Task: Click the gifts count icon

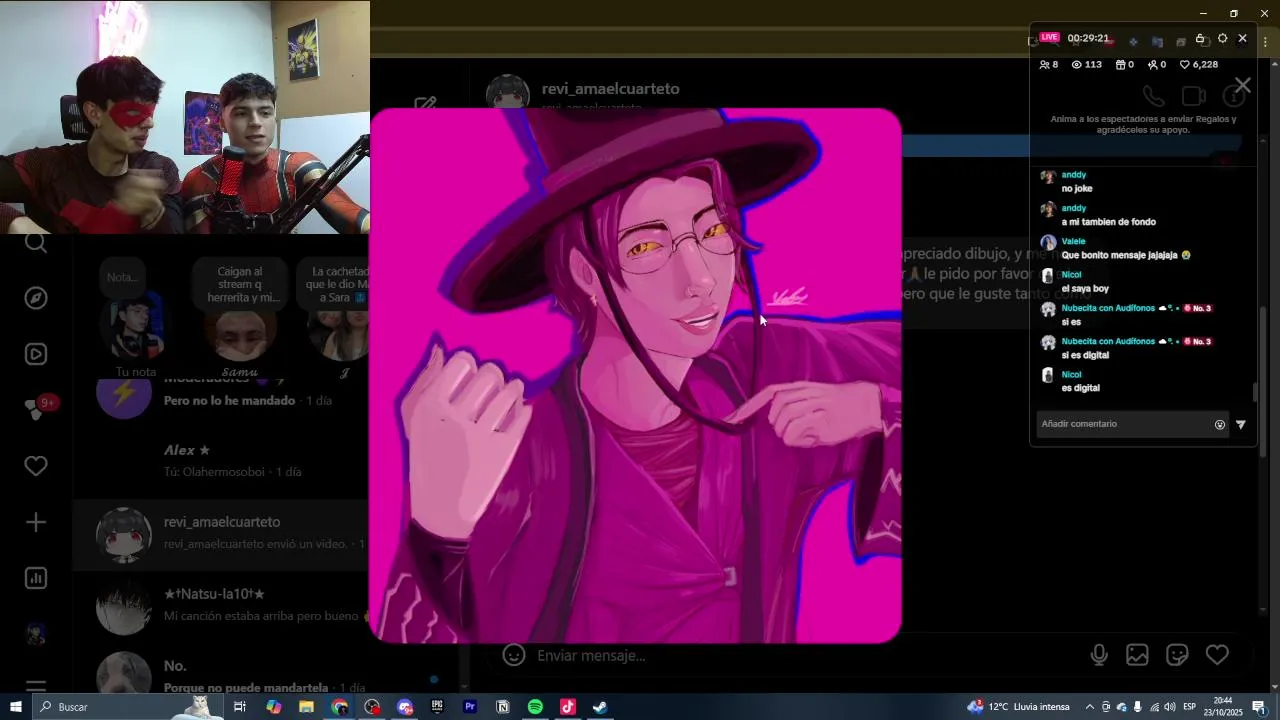Action: [x=1124, y=64]
